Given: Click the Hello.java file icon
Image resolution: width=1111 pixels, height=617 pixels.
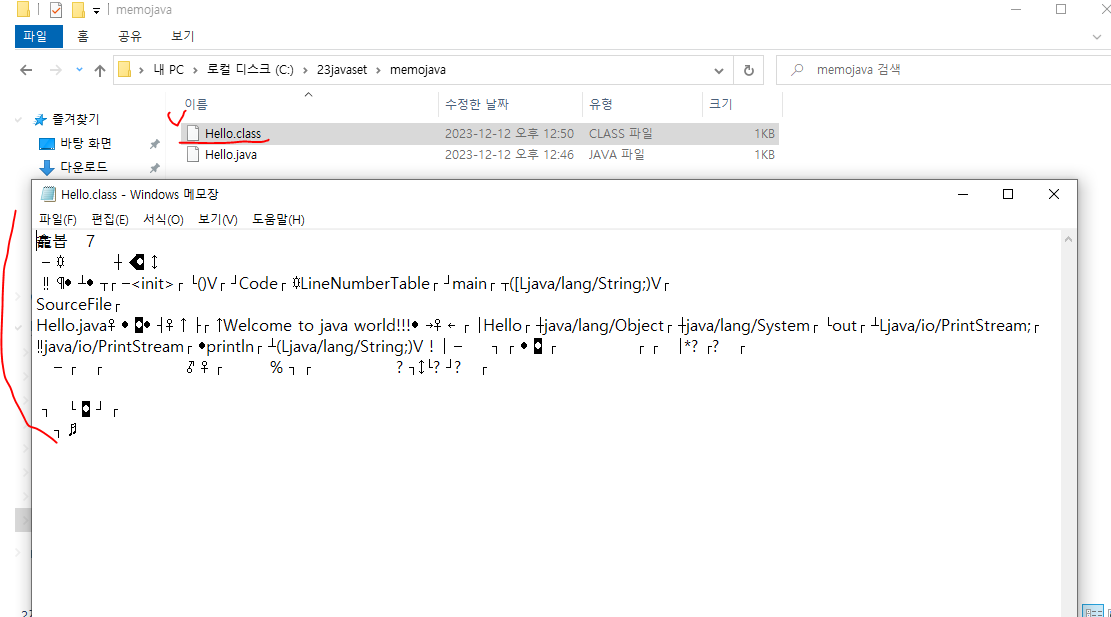Looking at the screenshot, I should 193,154.
